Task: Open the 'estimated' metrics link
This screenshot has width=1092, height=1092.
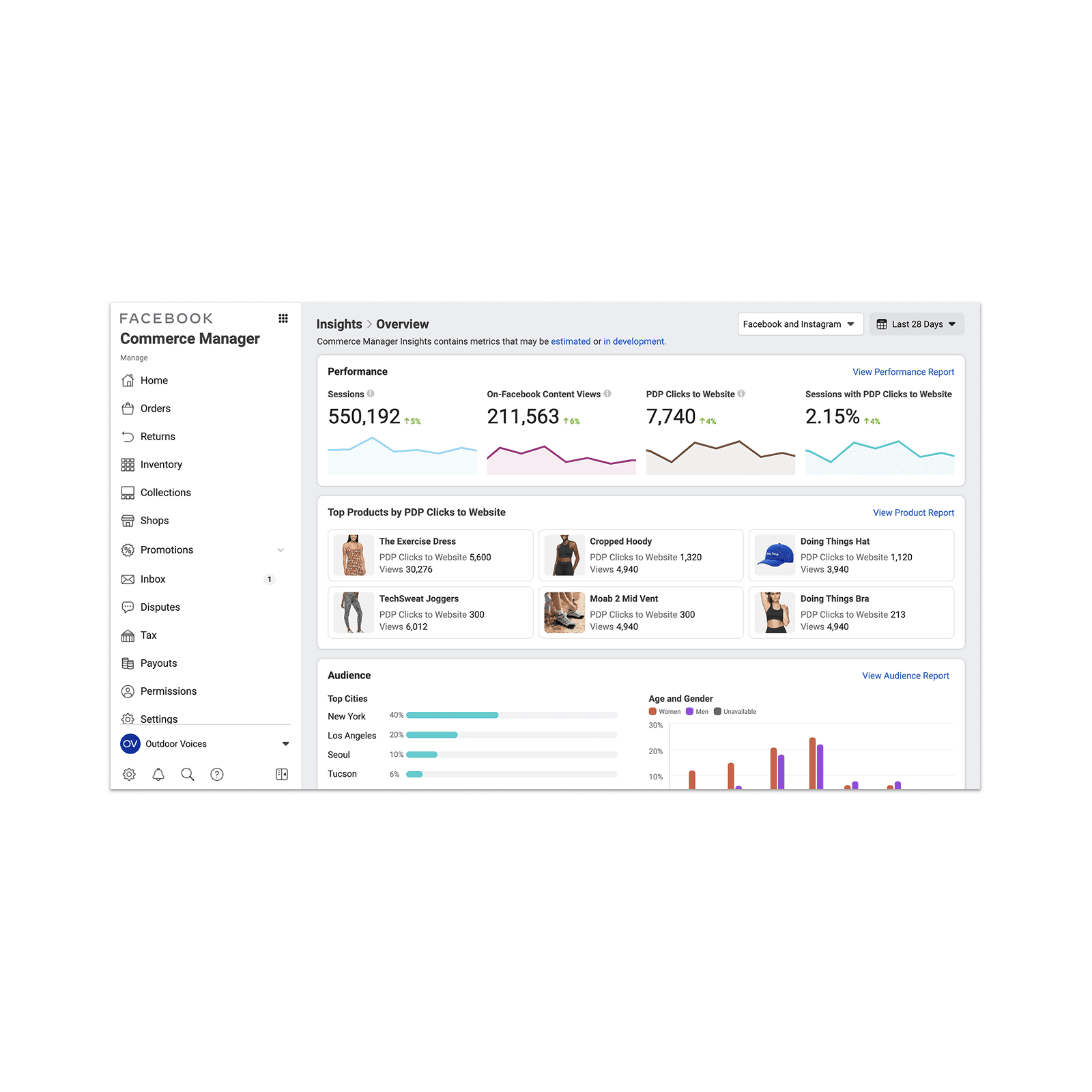Action: (x=571, y=341)
